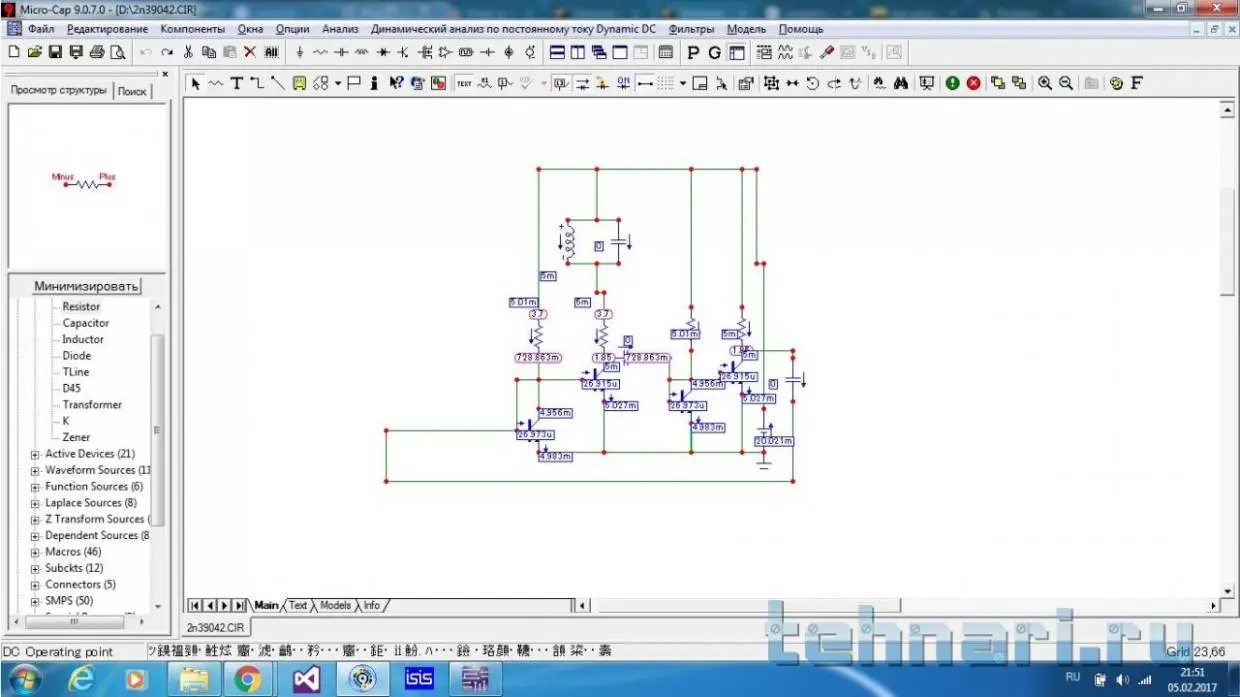Image resolution: width=1240 pixels, height=697 pixels.
Task: Click the zoom in magnifier icon
Action: pyautogui.click(x=1045, y=83)
